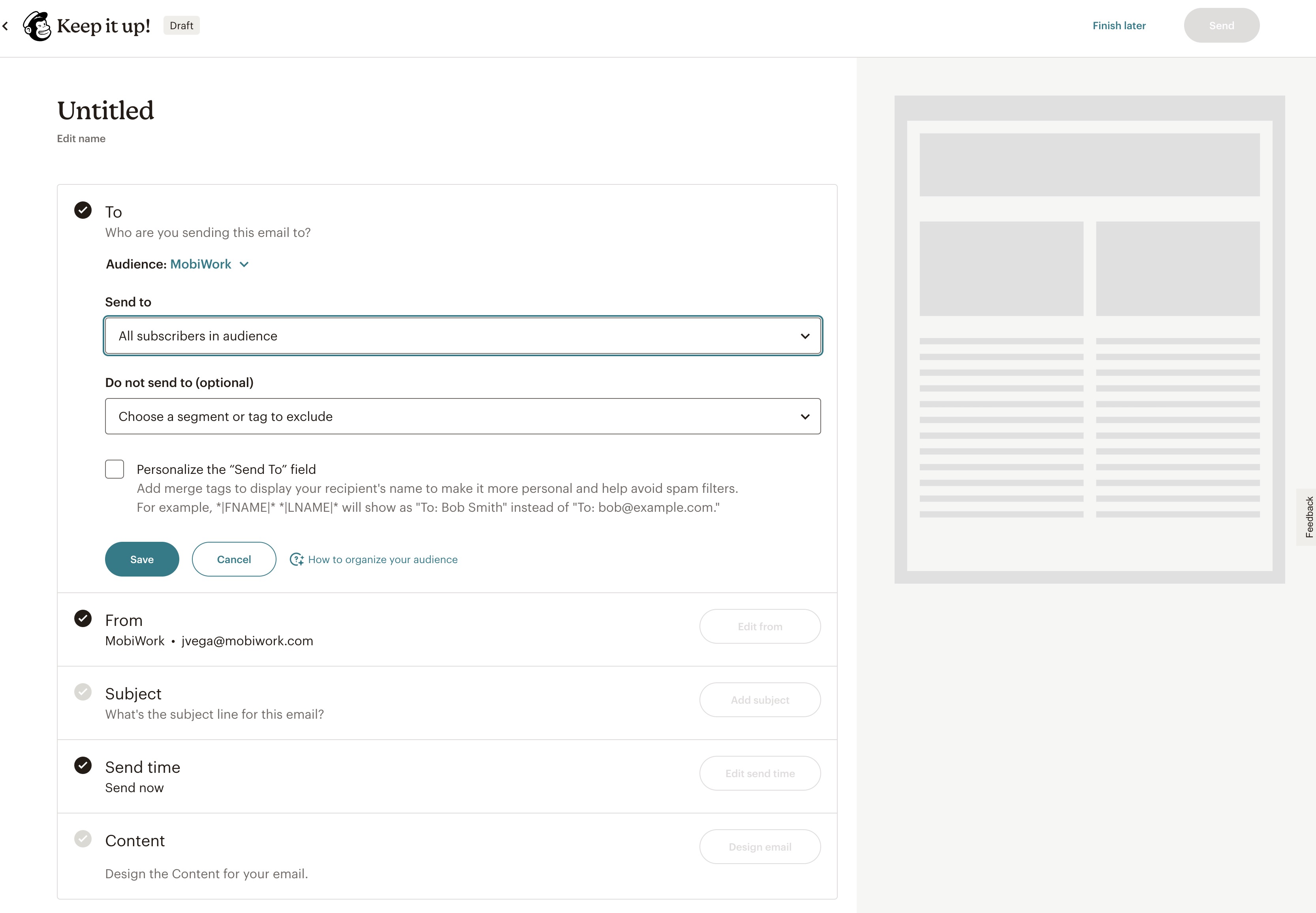The width and height of the screenshot is (1316, 913).
Task: Click the Finish later link
Action: (1119, 26)
